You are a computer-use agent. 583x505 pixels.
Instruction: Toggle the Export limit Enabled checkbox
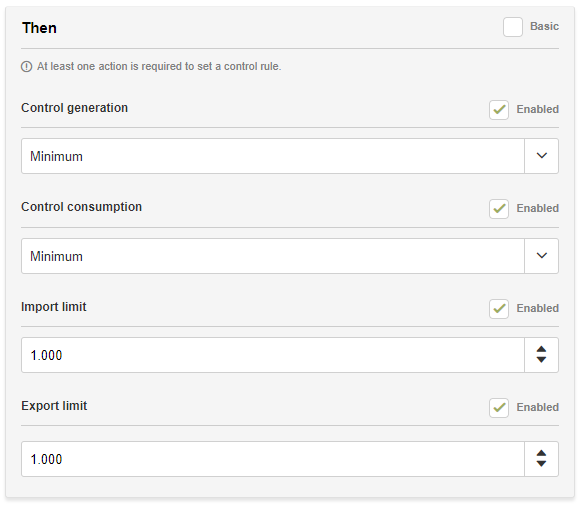(x=499, y=408)
